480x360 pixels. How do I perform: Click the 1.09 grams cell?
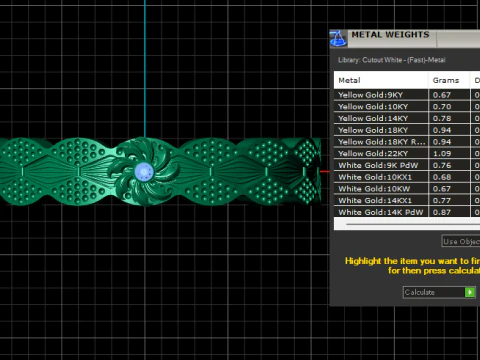pyautogui.click(x=449, y=153)
